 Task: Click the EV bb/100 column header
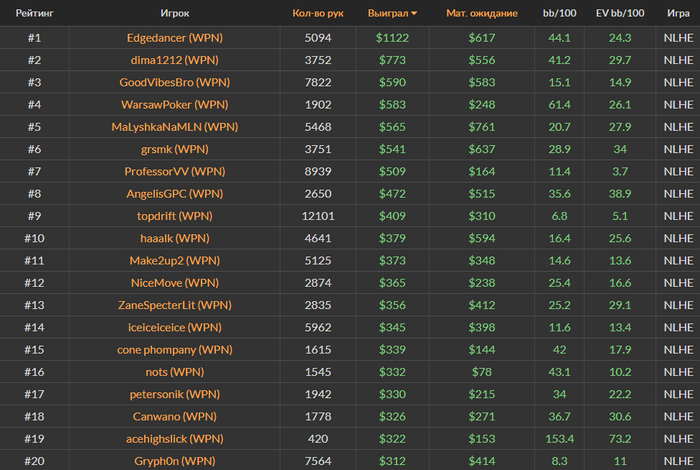coord(620,13)
